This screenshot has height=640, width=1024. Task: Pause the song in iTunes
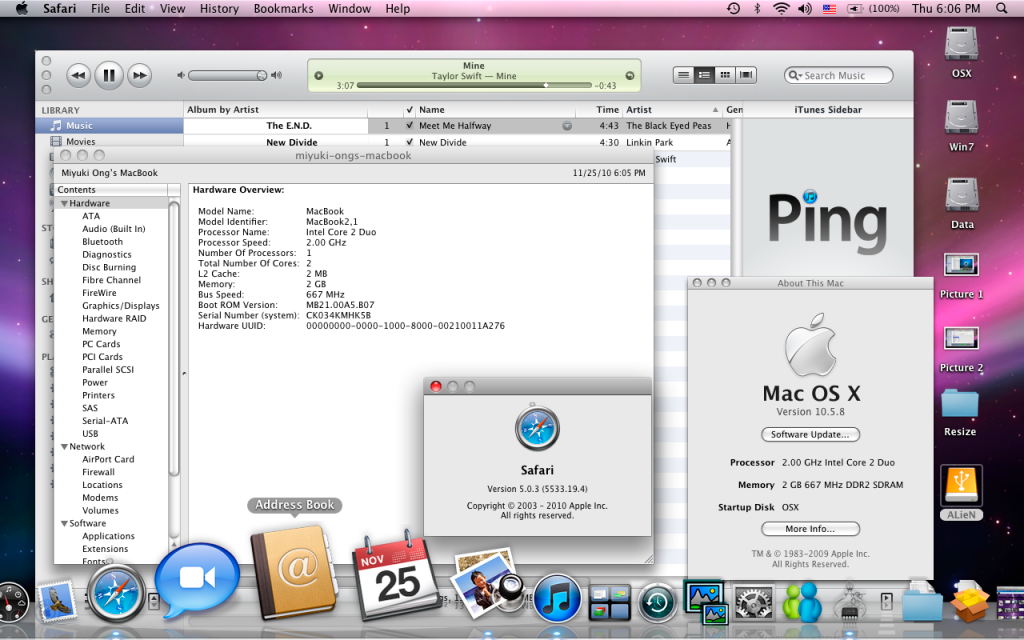pos(109,75)
